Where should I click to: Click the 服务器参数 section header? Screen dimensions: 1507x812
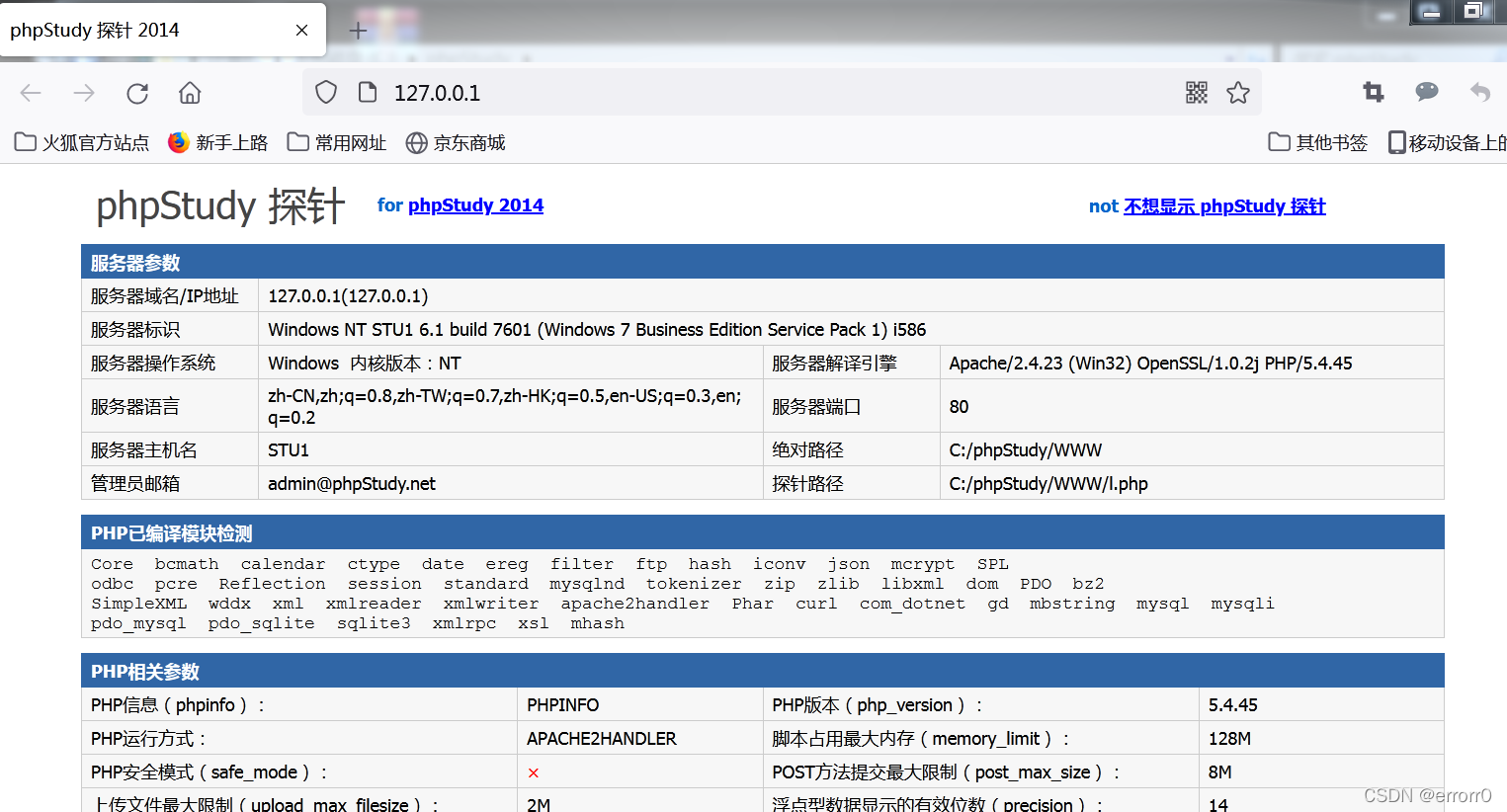(x=762, y=262)
